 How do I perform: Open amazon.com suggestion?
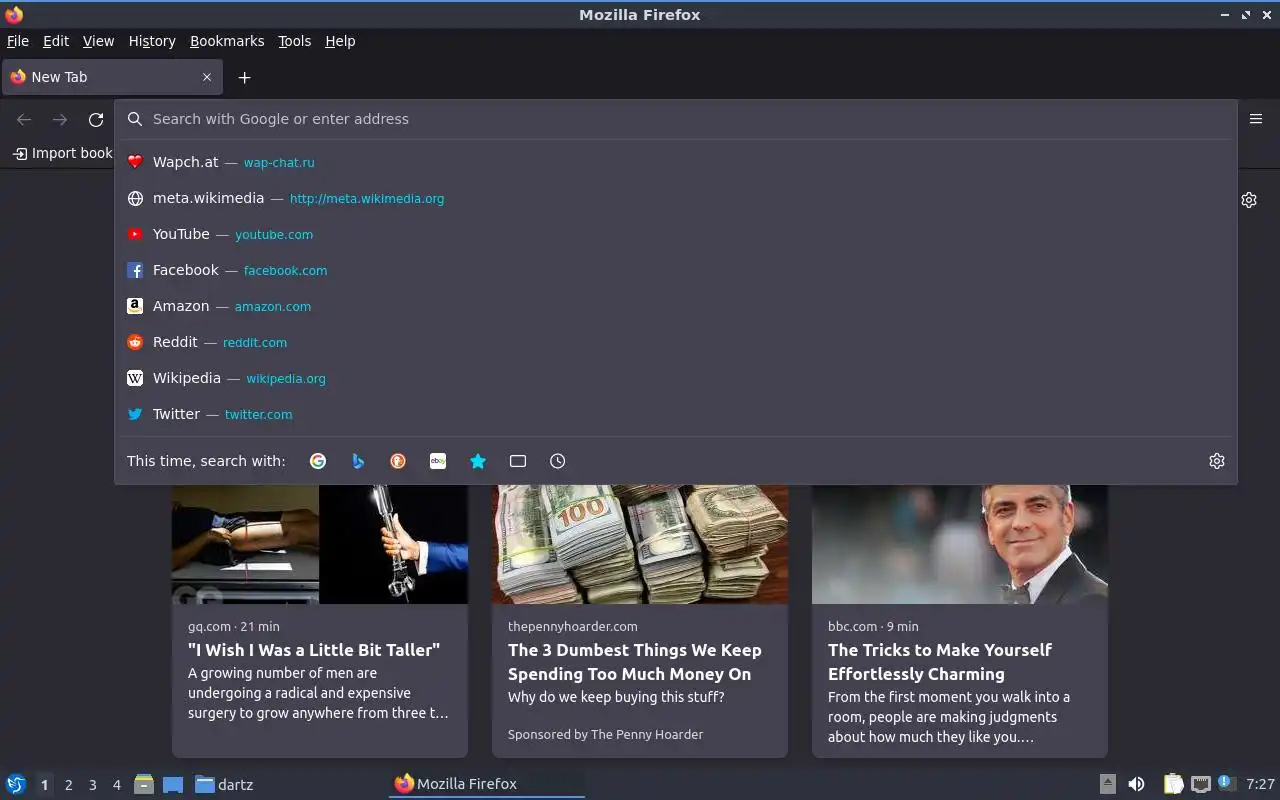(273, 306)
